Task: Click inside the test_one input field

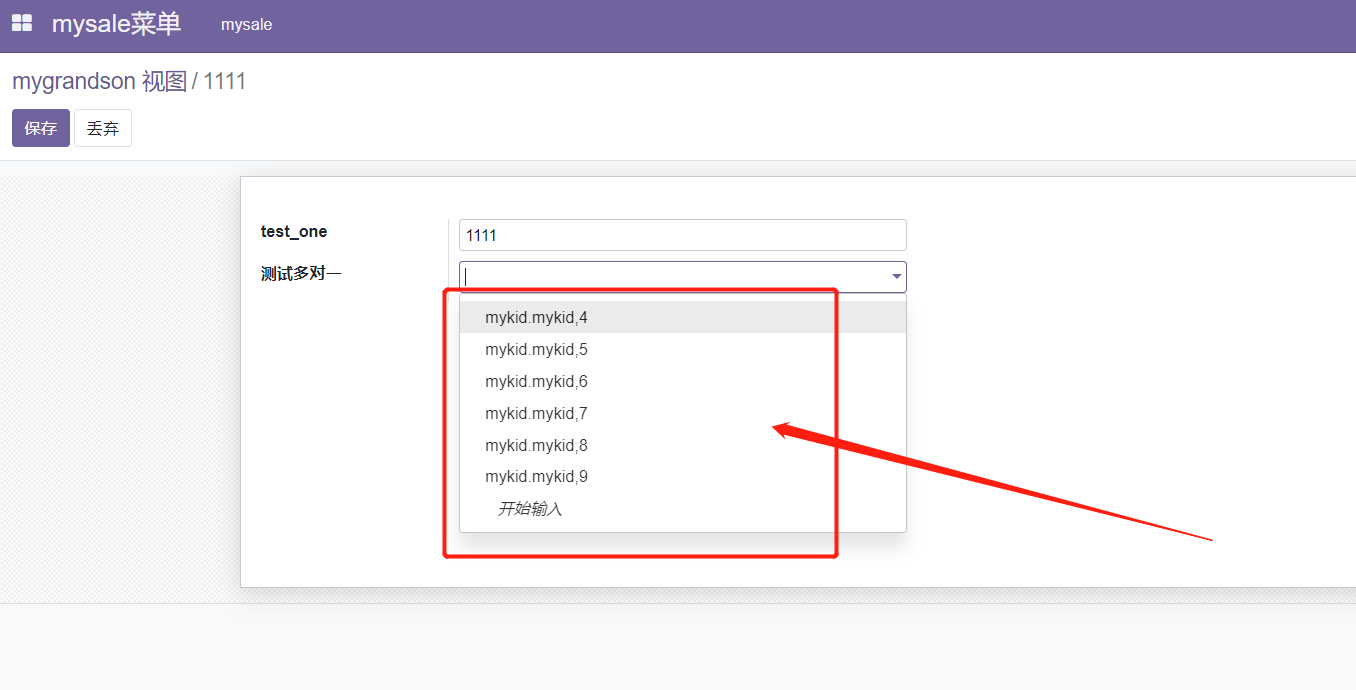Action: pyautogui.click(x=682, y=234)
